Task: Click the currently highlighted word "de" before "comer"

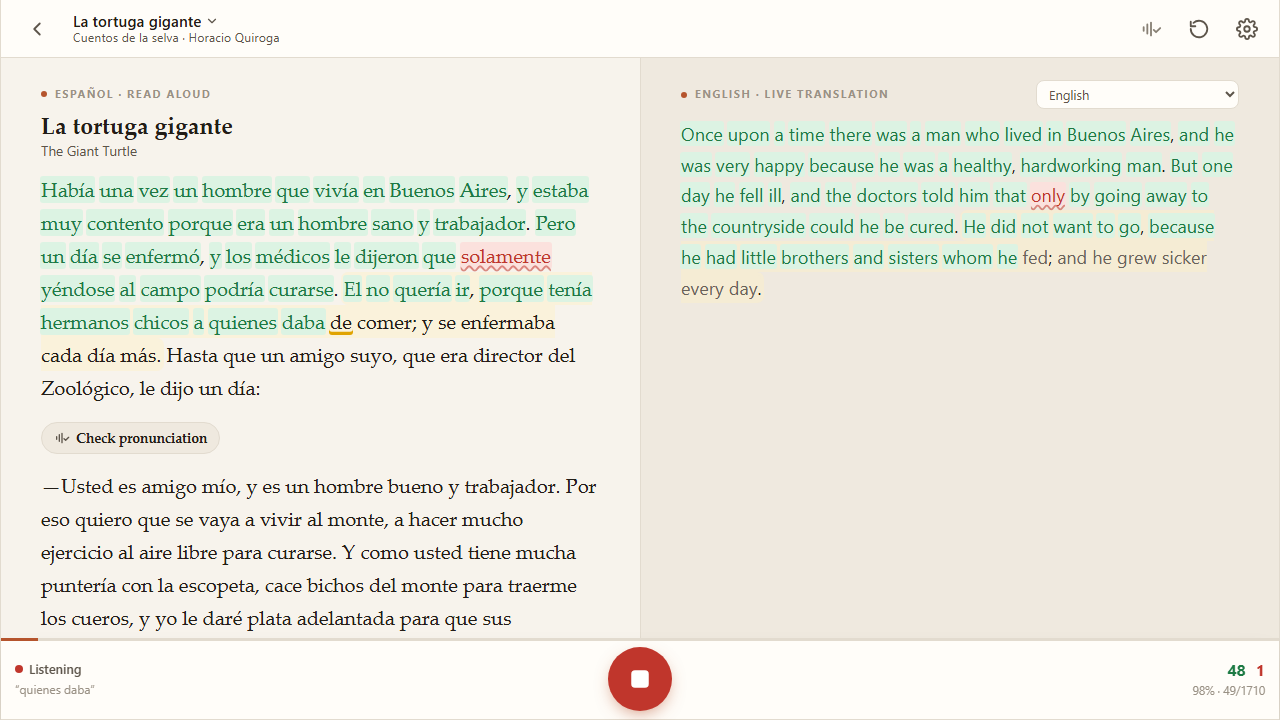Action: tap(341, 323)
